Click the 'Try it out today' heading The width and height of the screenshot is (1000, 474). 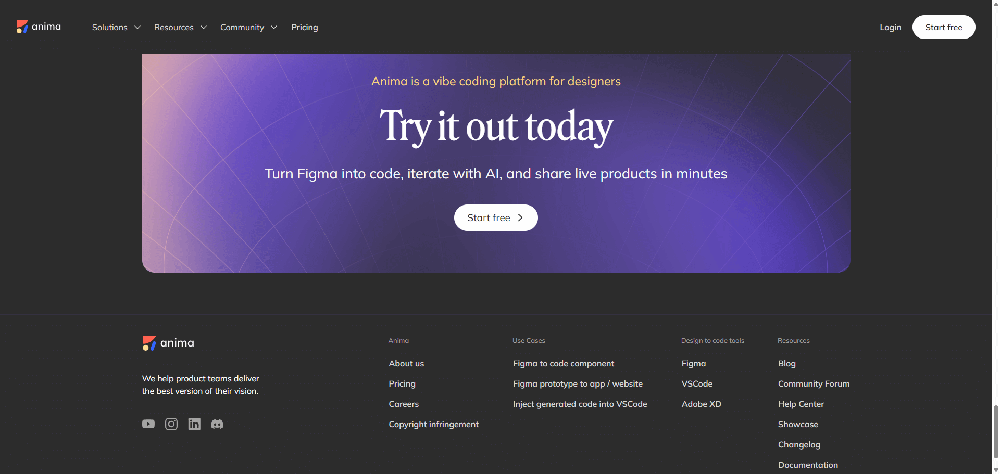pos(496,127)
